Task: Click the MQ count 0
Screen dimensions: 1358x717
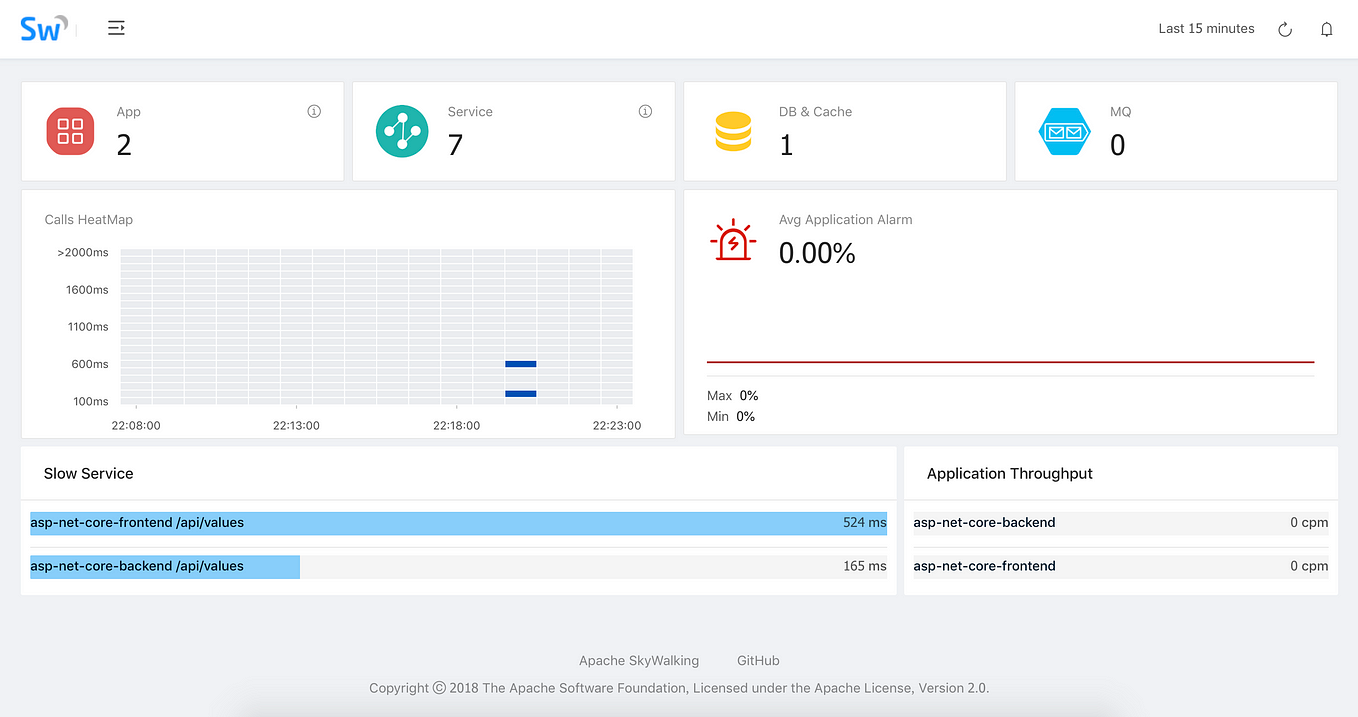Action: pos(1118,145)
